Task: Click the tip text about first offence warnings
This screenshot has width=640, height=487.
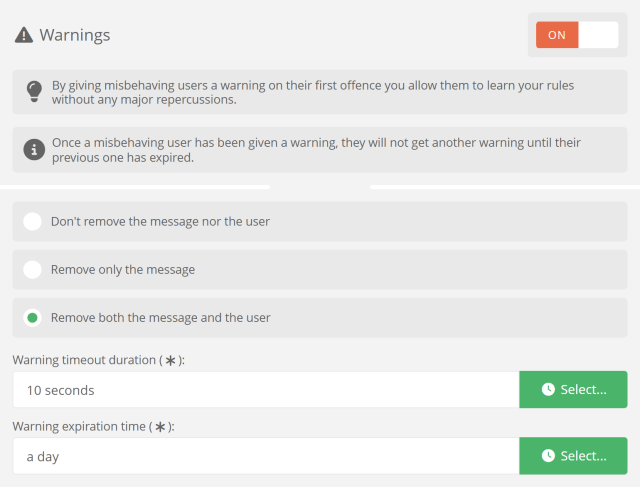Action: 313,92
